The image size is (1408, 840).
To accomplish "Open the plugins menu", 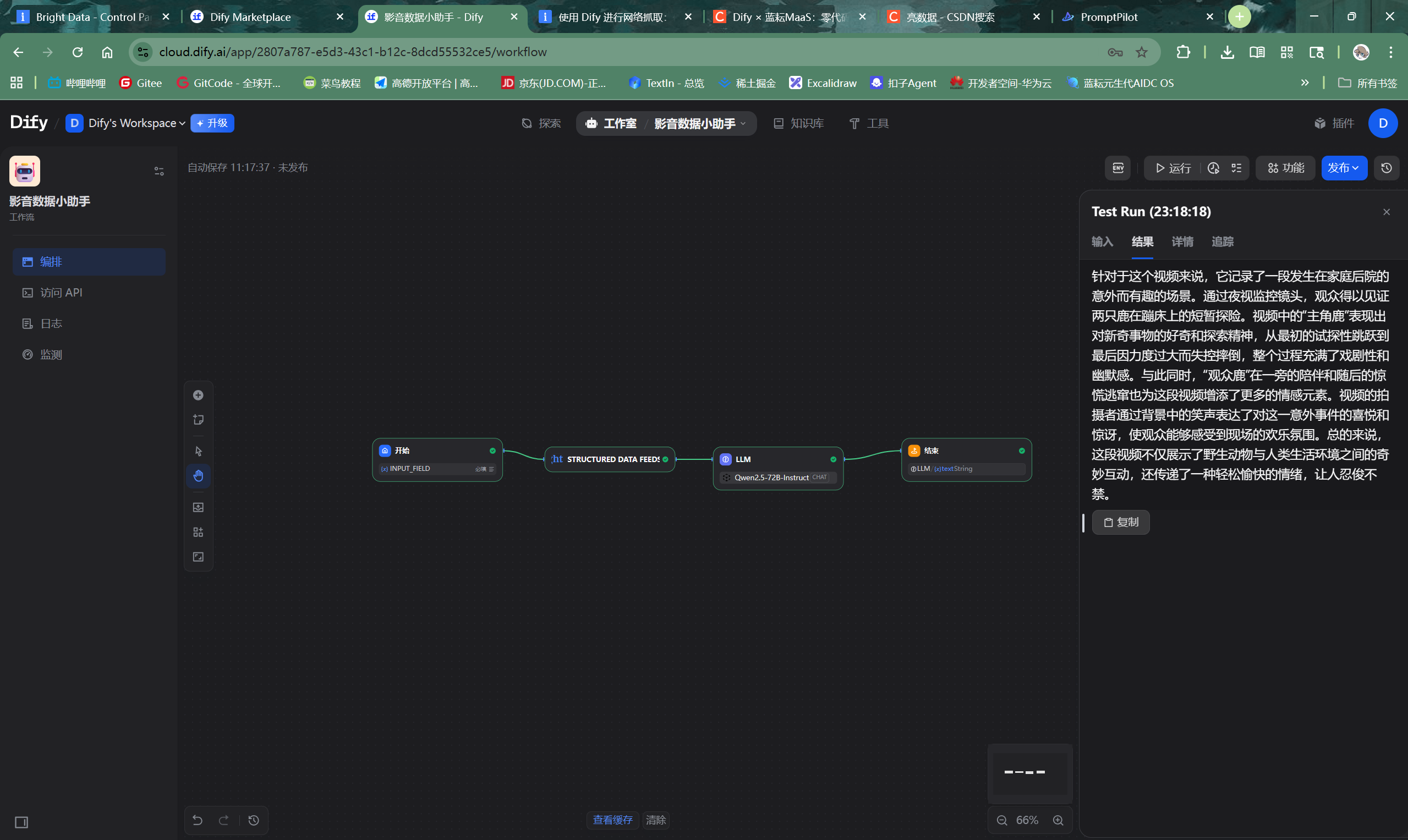I will click(x=1334, y=123).
